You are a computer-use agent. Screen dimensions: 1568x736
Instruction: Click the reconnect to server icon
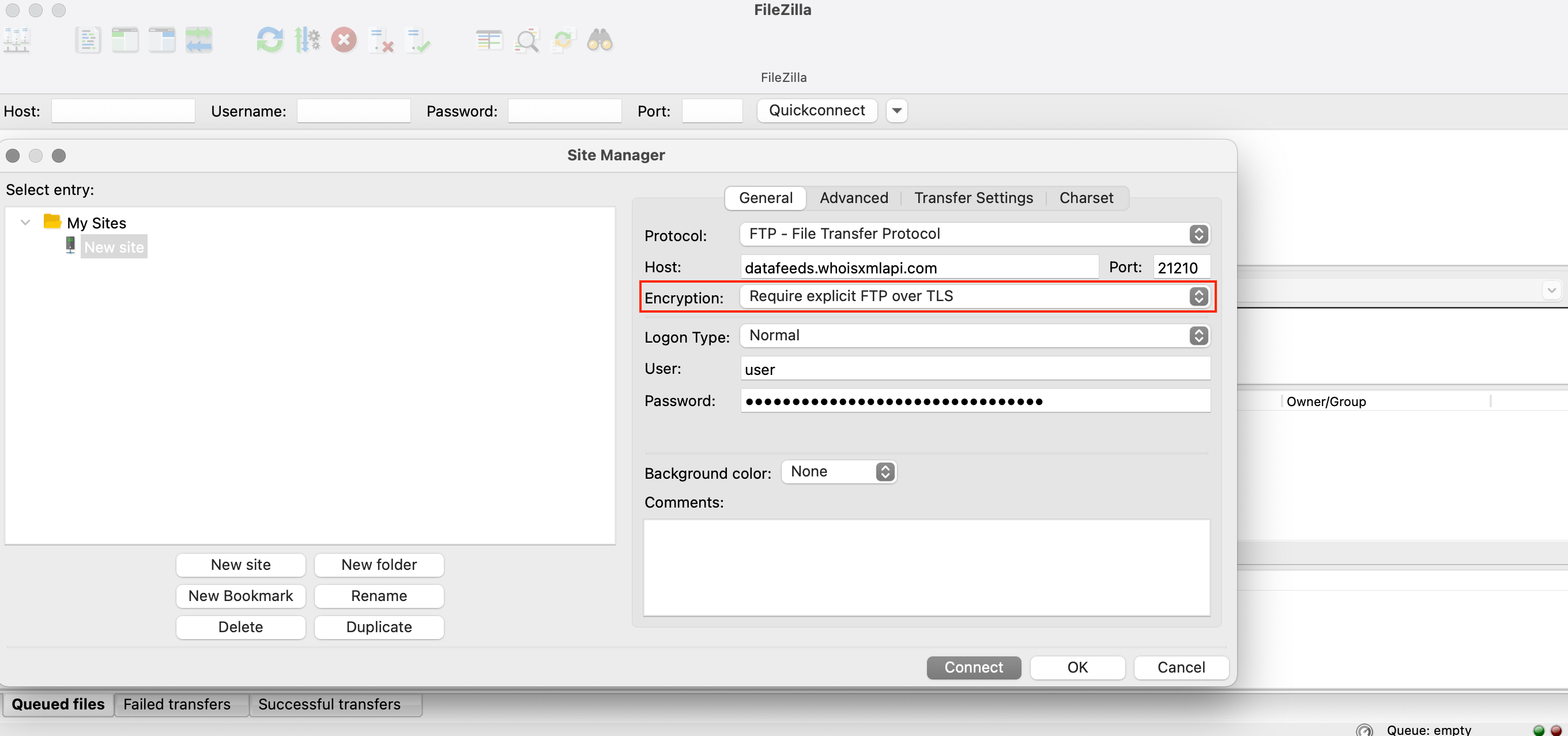[419, 40]
